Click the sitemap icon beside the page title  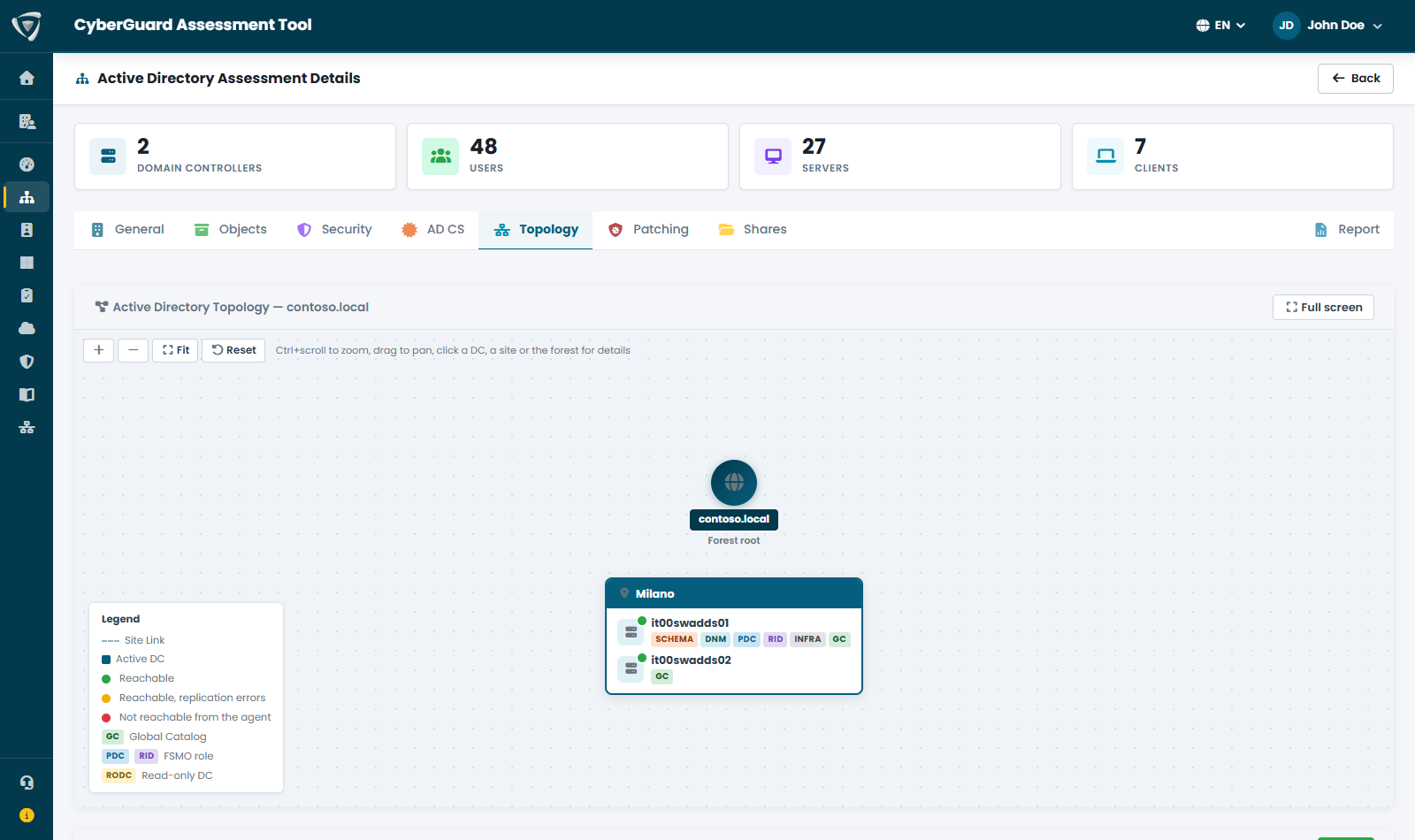click(82, 79)
